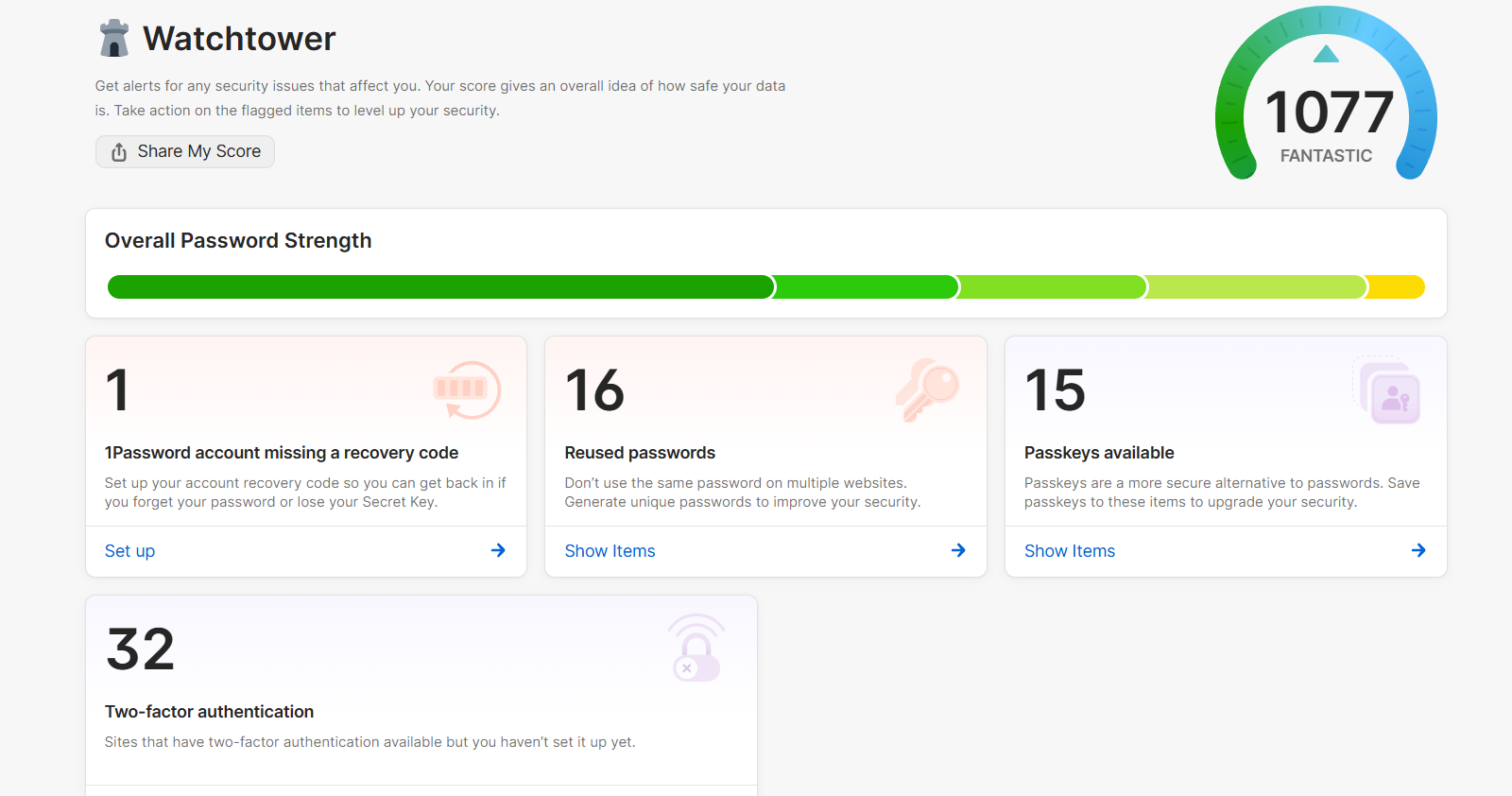Click the FANTASTIC label under the score
The image size is (1512, 796).
click(1326, 156)
